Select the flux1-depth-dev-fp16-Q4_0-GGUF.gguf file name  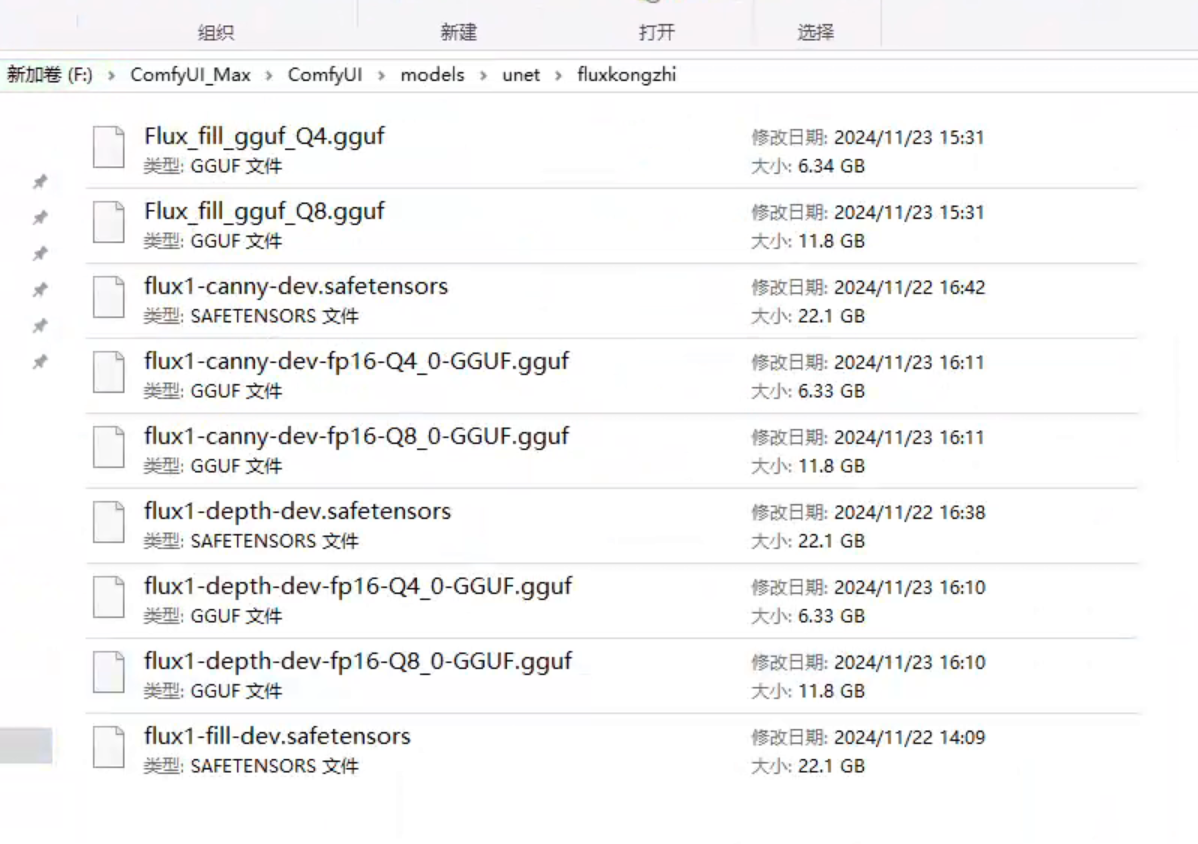pos(357,586)
